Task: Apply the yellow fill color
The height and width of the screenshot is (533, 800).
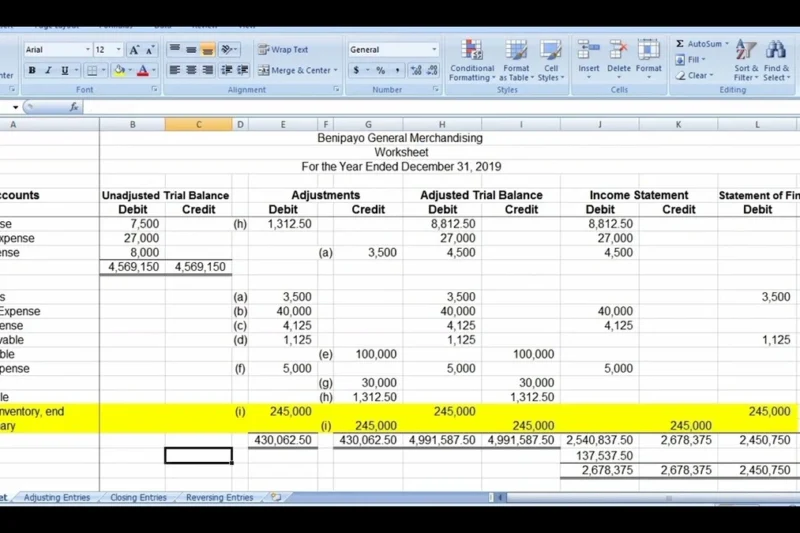Action: (x=118, y=70)
